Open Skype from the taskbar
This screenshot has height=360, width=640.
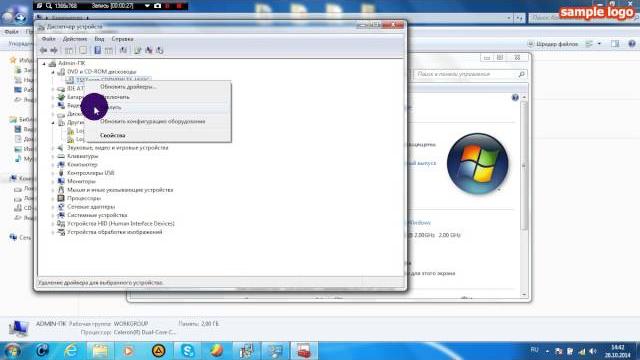point(187,351)
